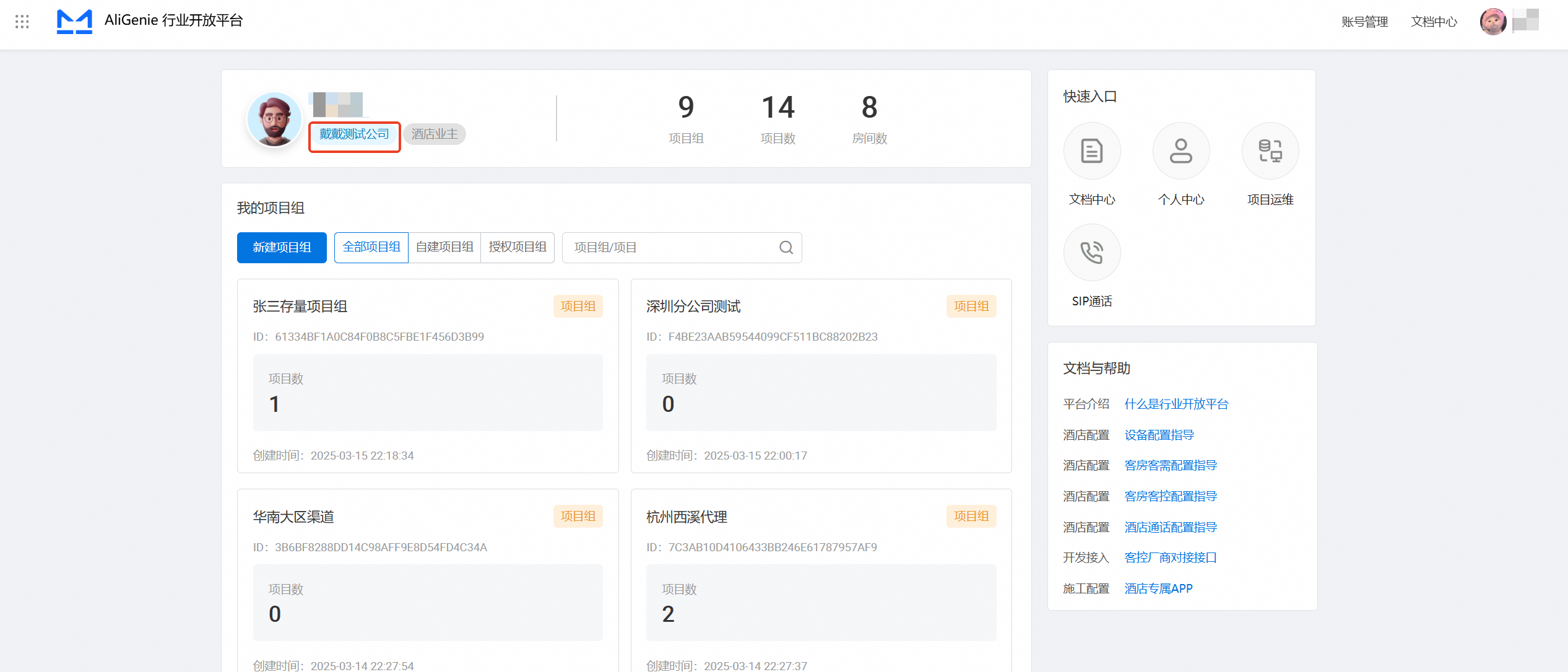Image resolution: width=1568 pixels, height=672 pixels.
Task: Open the app grid launcher icon
Action: pyautogui.click(x=22, y=22)
